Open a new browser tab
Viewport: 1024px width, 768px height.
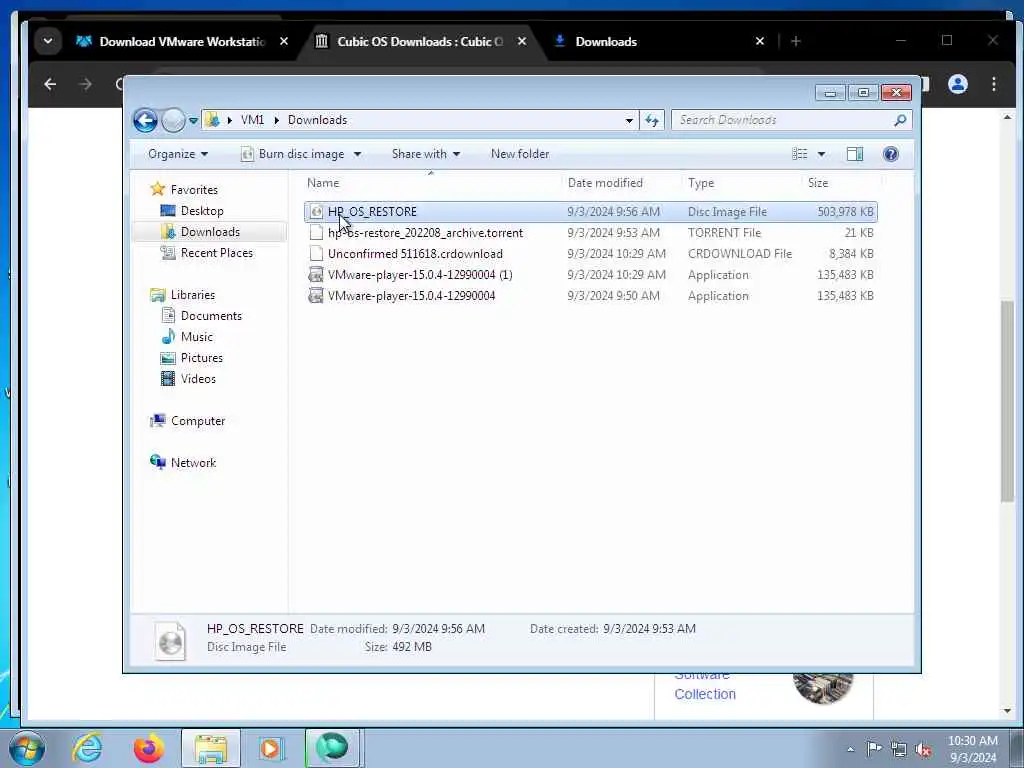tap(795, 42)
